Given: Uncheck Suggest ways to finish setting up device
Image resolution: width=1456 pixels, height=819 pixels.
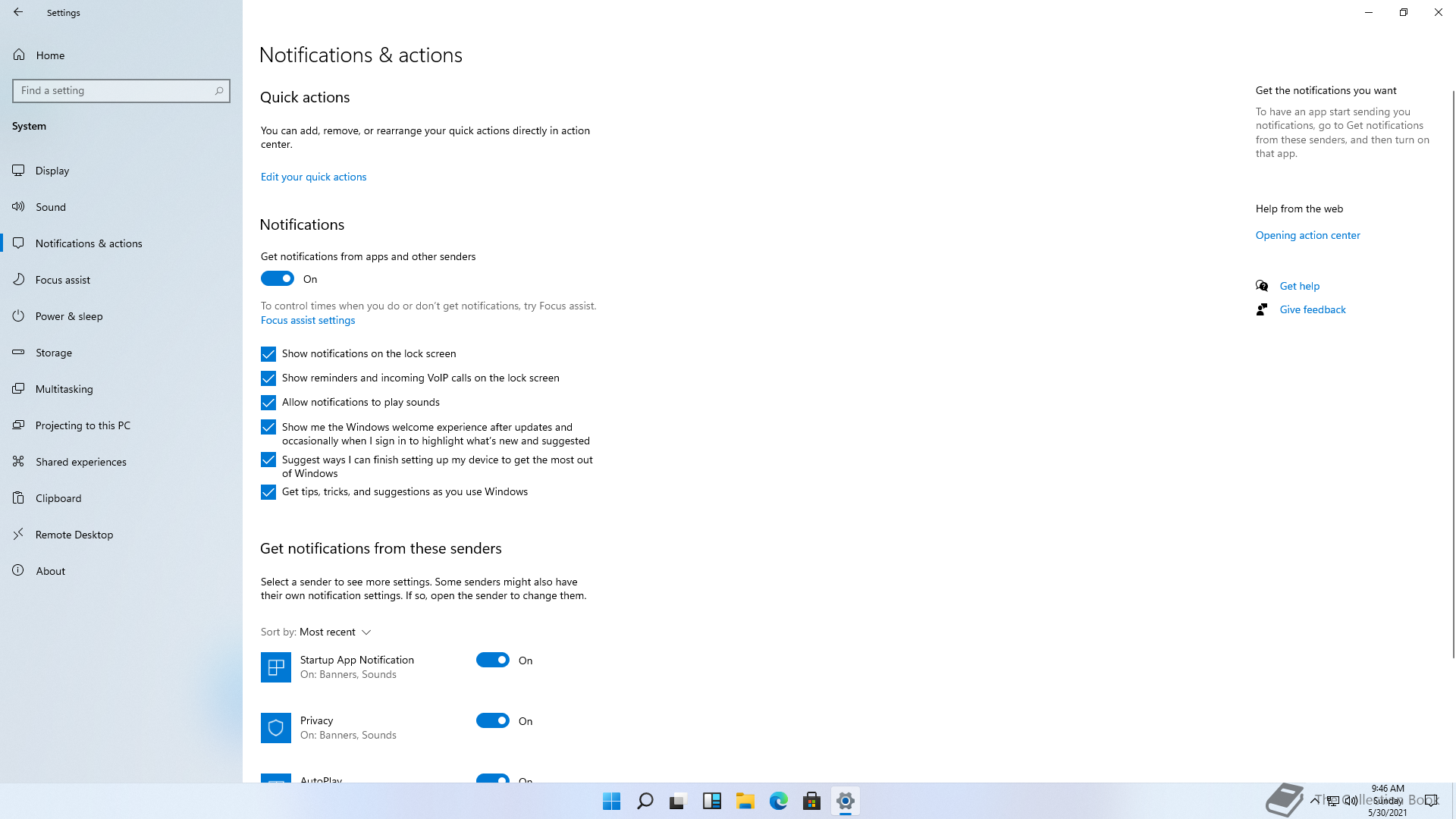Looking at the screenshot, I should 268,460.
